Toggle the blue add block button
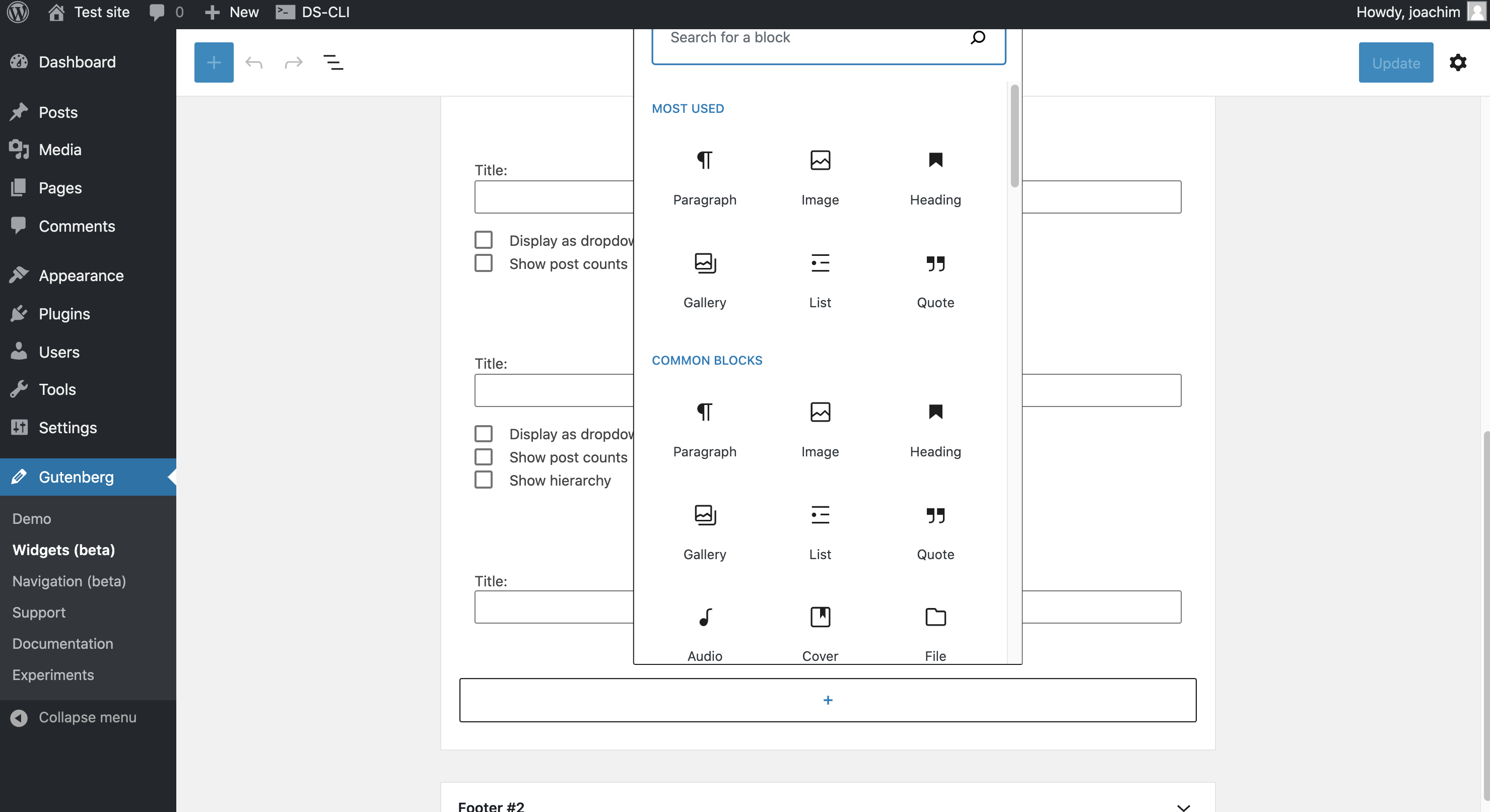The width and height of the screenshot is (1490, 812). coord(214,62)
